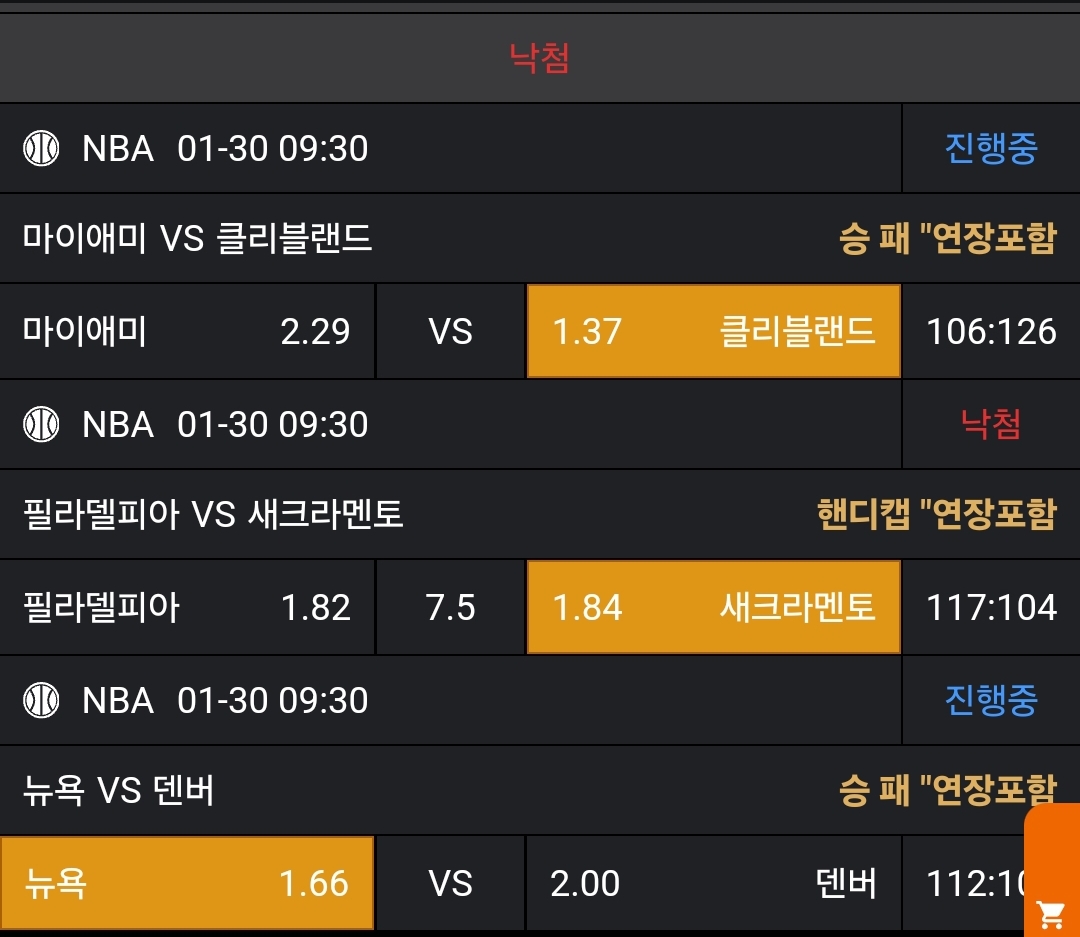
Task: Click basketball icon beside New York vs Denver game
Action: click(41, 700)
